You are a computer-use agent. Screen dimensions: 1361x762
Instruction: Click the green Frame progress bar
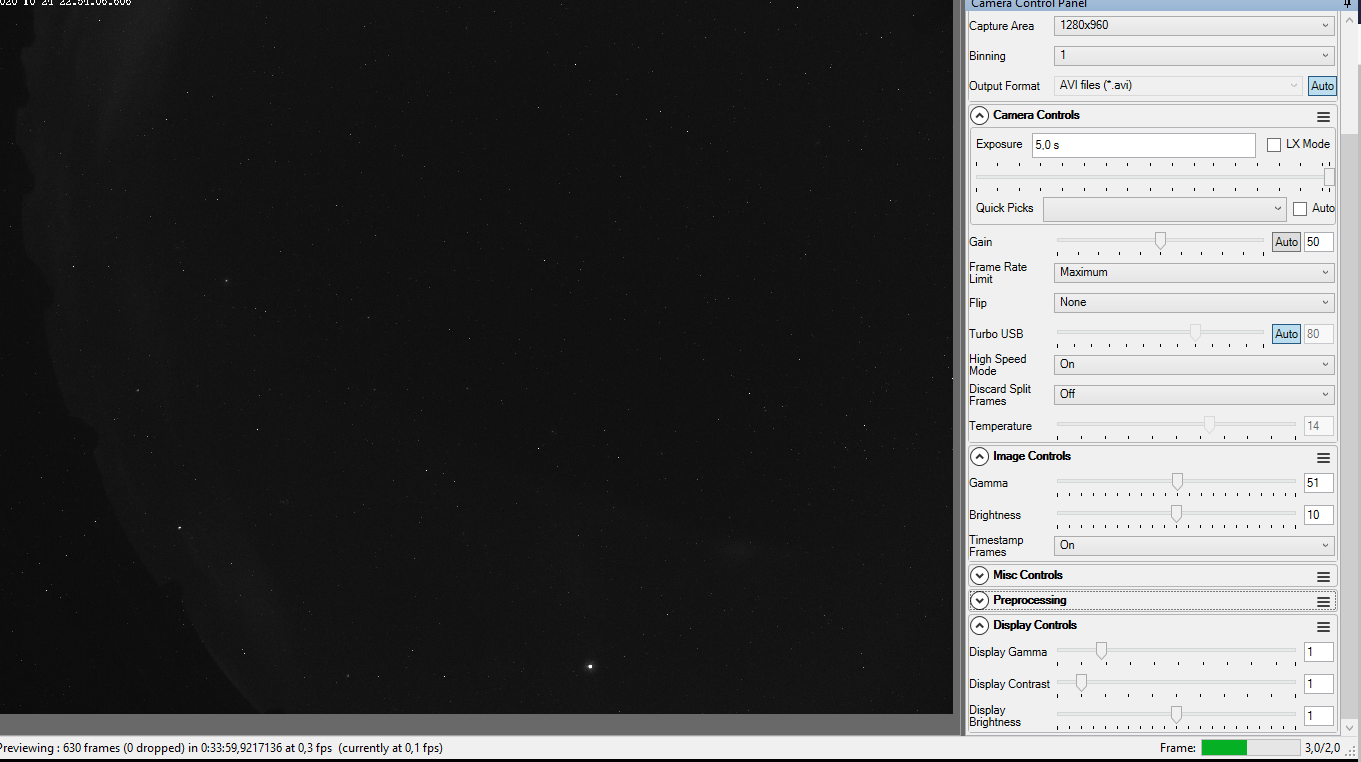1250,747
